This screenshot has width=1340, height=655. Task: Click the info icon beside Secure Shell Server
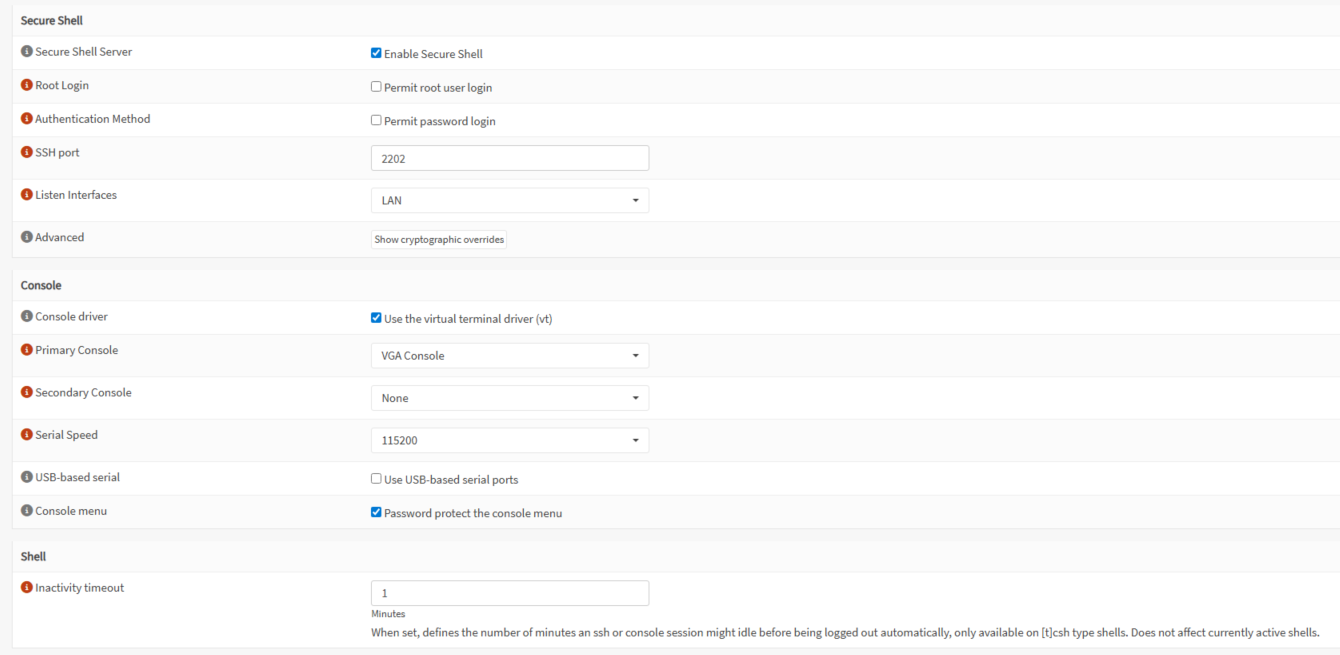(26, 52)
